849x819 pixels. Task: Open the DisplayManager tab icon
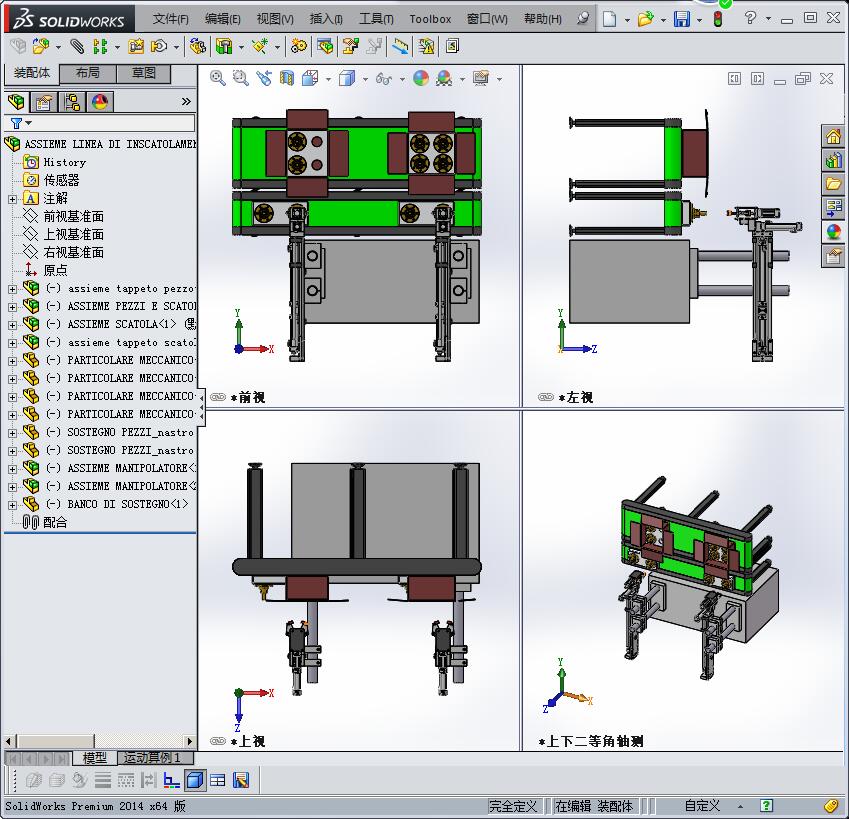(100, 102)
